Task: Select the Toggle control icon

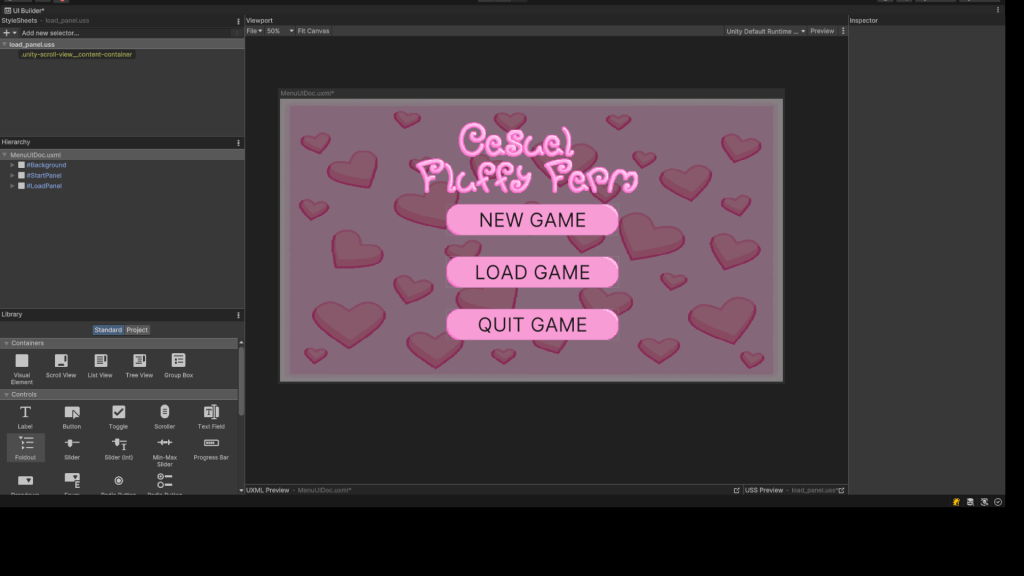Action: 118,415
